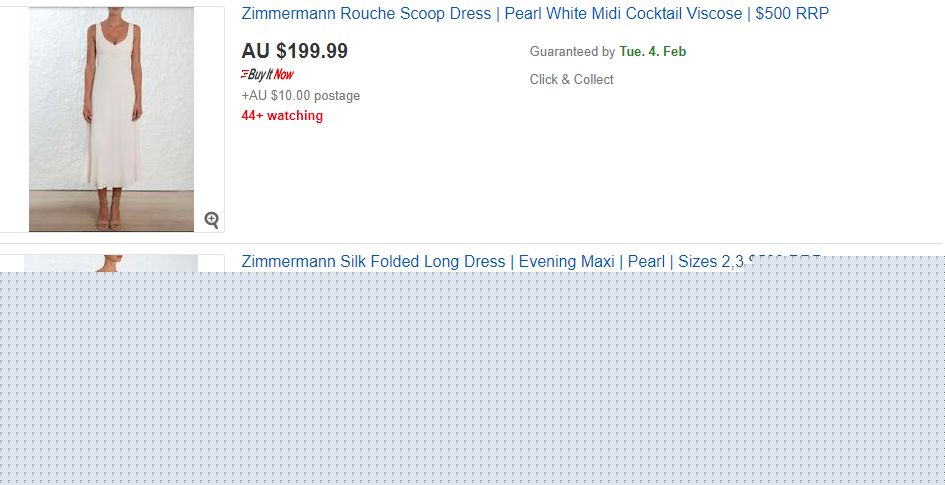Click the "Guaranteed by" delivery label
This screenshot has height=485, width=945.
coord(572,52)
